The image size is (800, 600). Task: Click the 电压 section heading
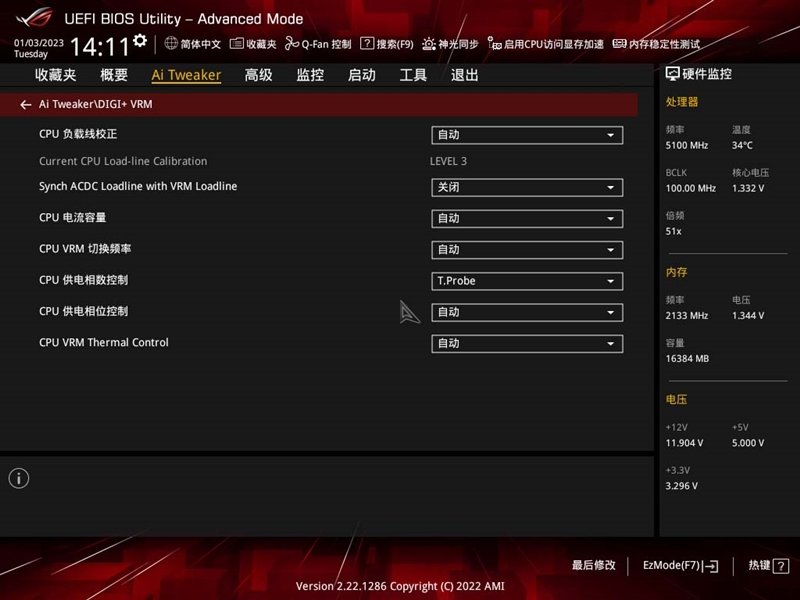coord(677,399)
